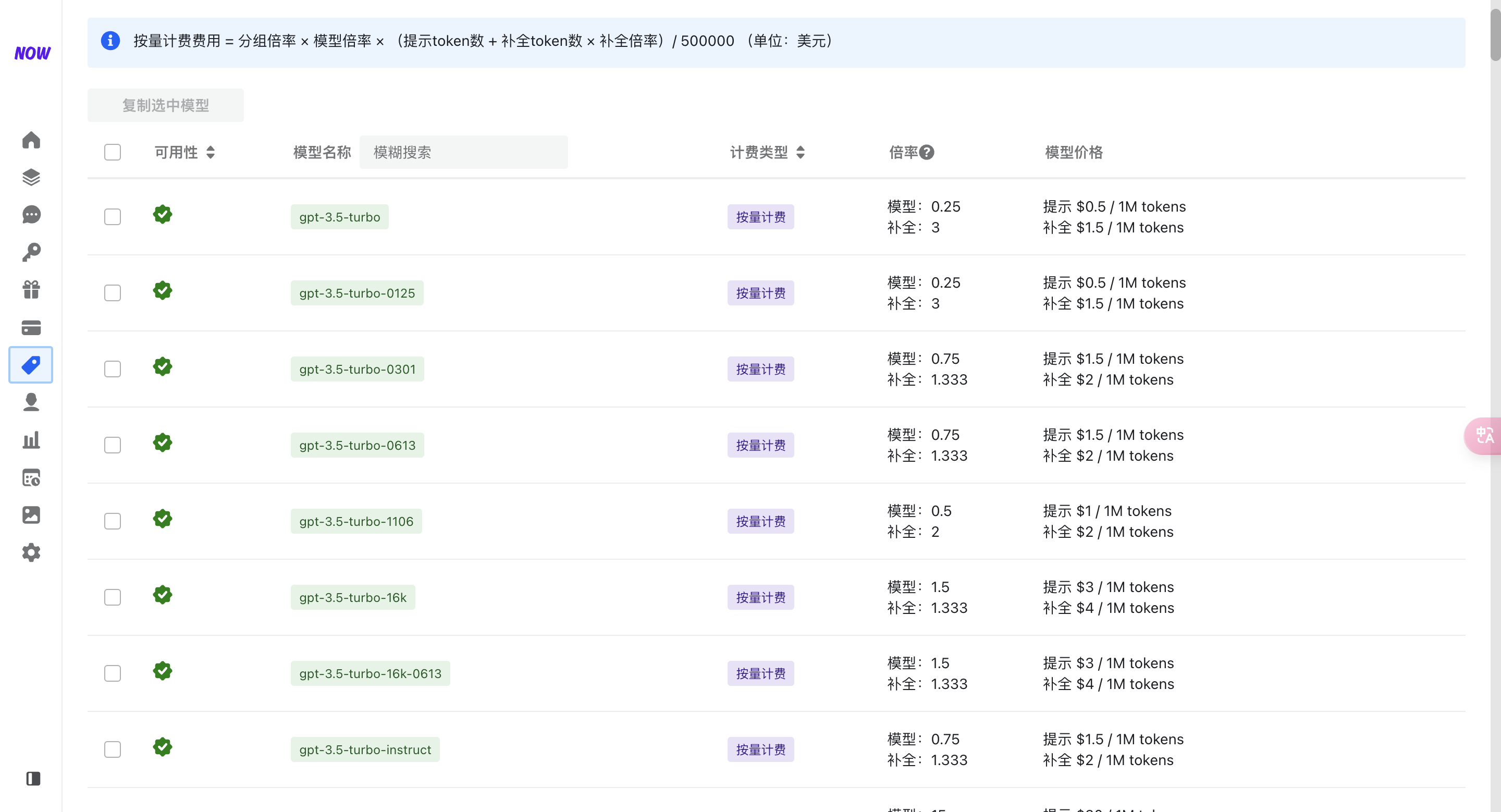Check the gpt-3.5-turbo-0613 row checkbox
Viewport: 1501px width, 812px height.
113,445
